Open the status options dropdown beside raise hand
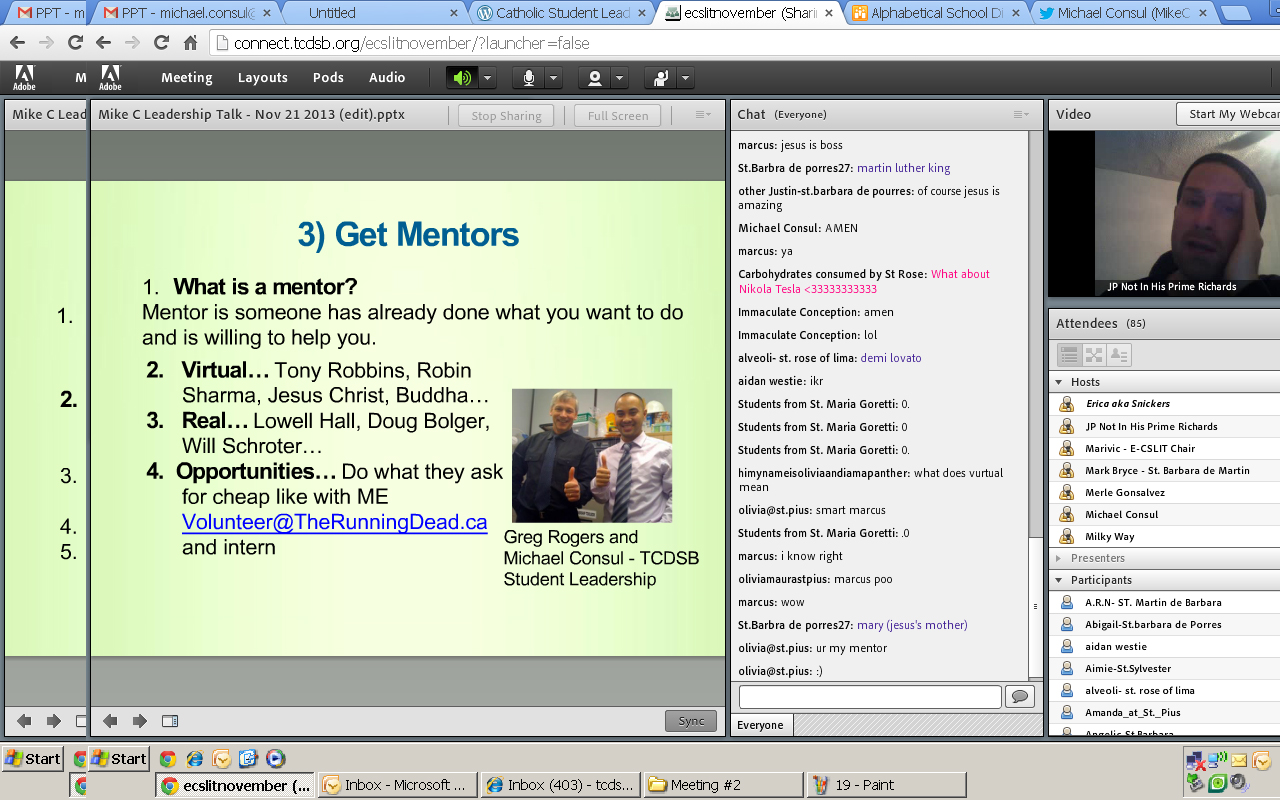1280x800 pixels. (x=685, y=78)
